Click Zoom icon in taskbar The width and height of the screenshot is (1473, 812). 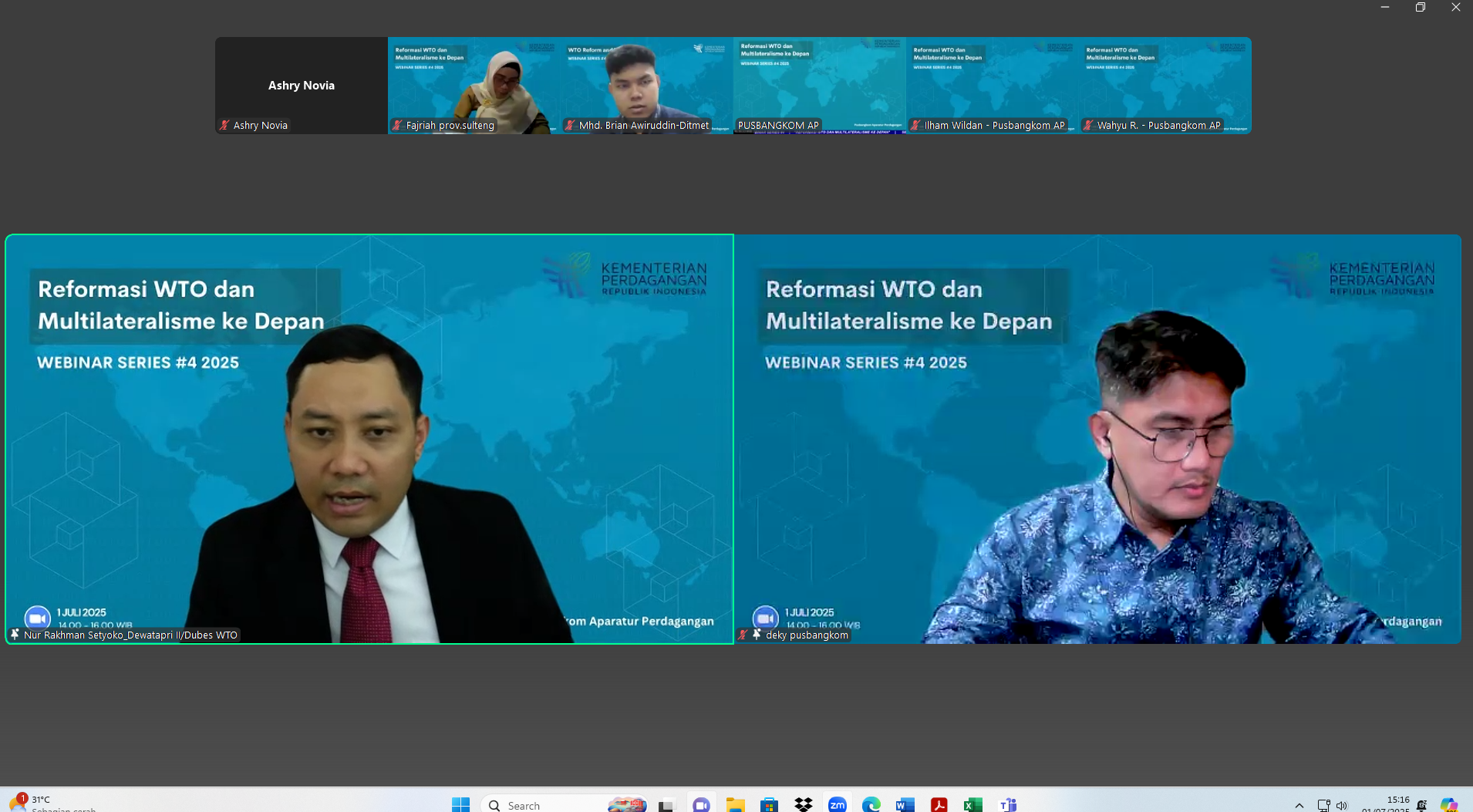[838, 804]
